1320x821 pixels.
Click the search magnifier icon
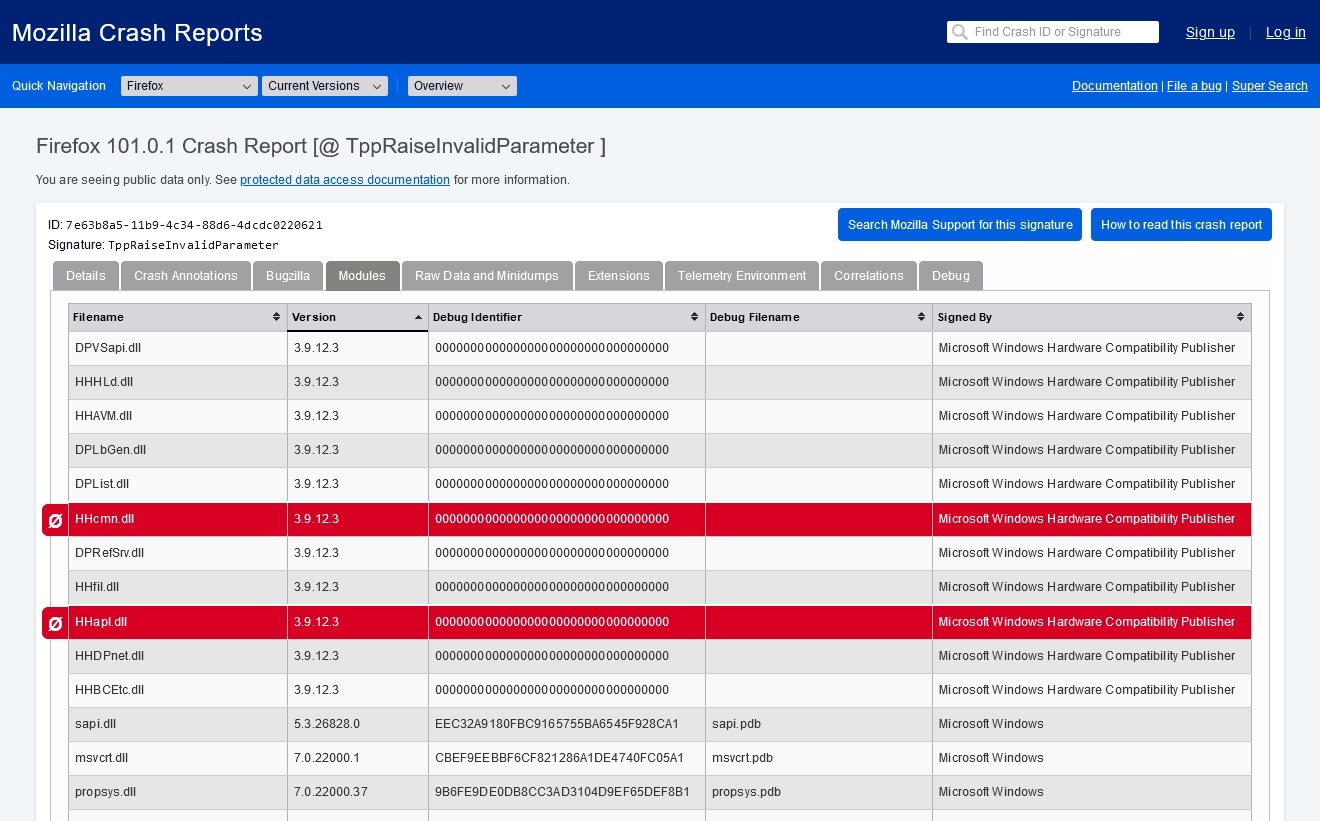960,32
